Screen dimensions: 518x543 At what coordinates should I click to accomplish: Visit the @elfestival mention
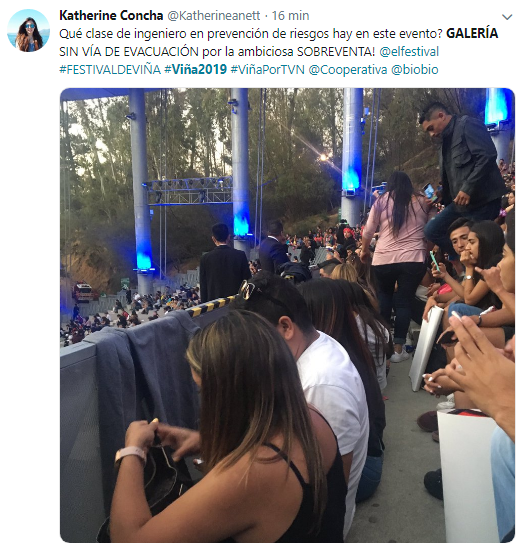(x=409, y=52)
